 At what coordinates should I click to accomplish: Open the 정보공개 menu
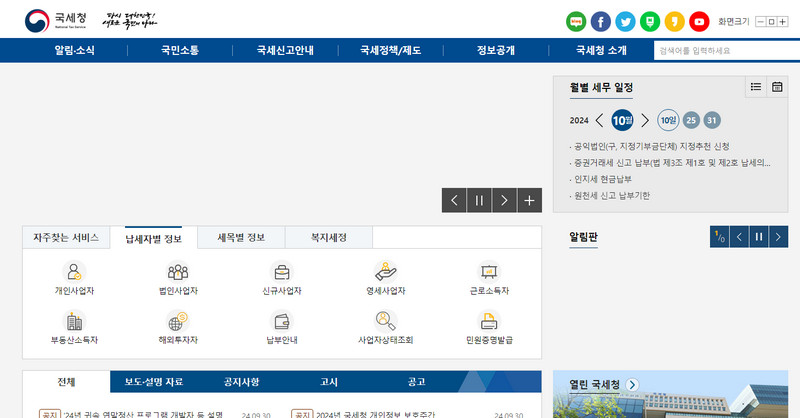click(x=496, y=51)
